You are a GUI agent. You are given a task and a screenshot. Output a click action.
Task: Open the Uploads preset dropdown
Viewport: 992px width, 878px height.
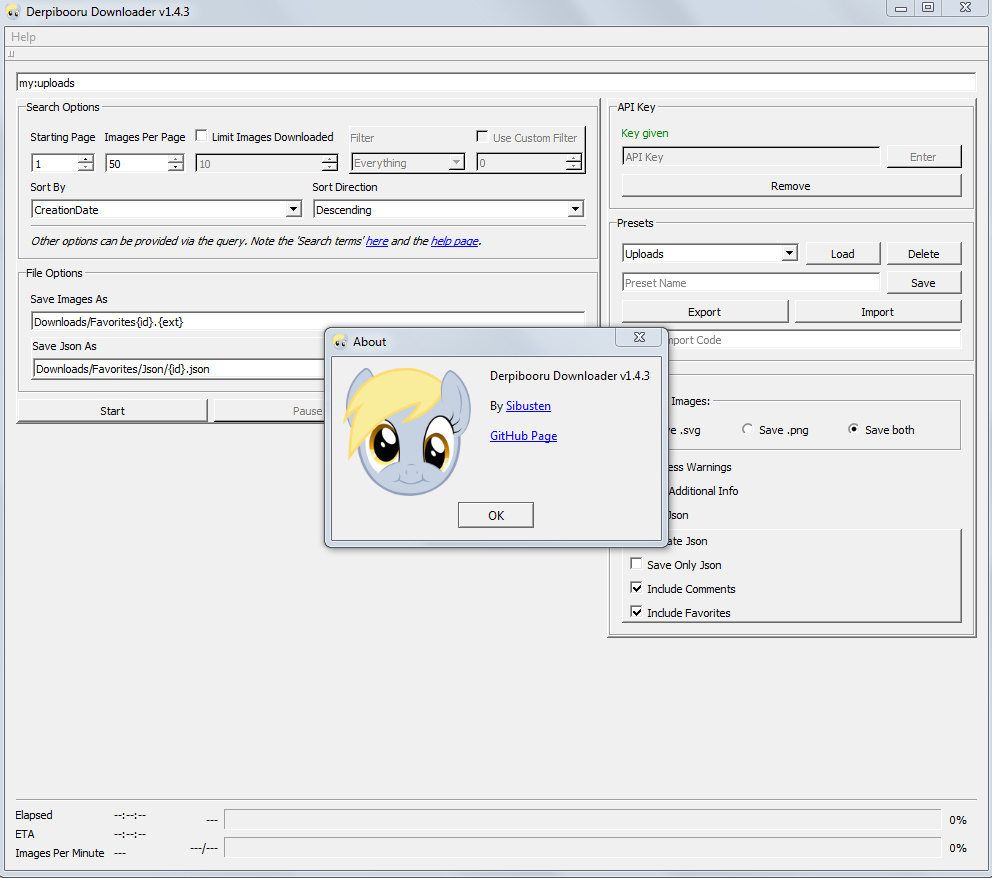[789, 254]
